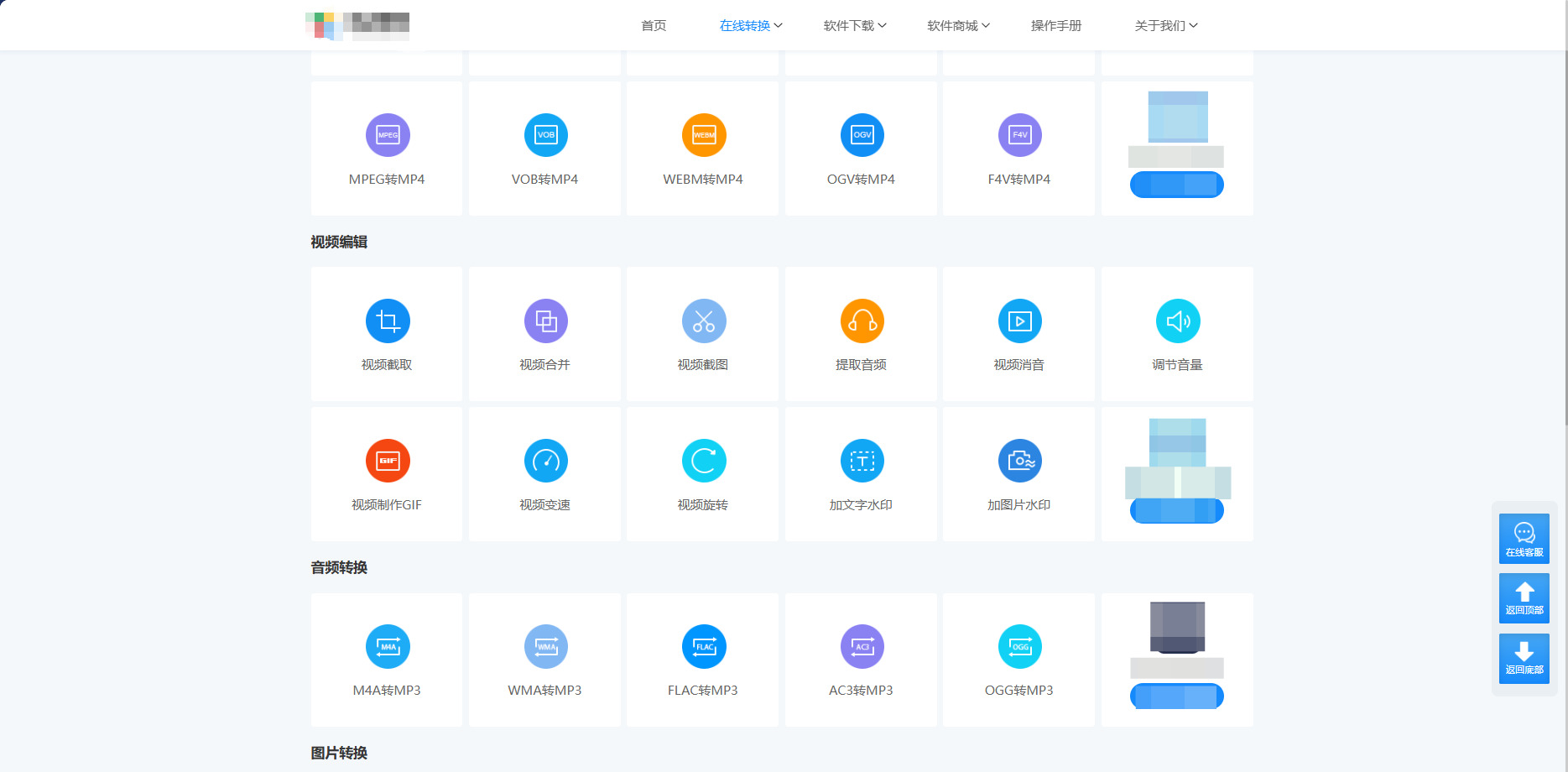Image resolution: width=1568 pixels, height=772 pixels.
Task: Click the 视频消音 play icon
Action: 1020,321
